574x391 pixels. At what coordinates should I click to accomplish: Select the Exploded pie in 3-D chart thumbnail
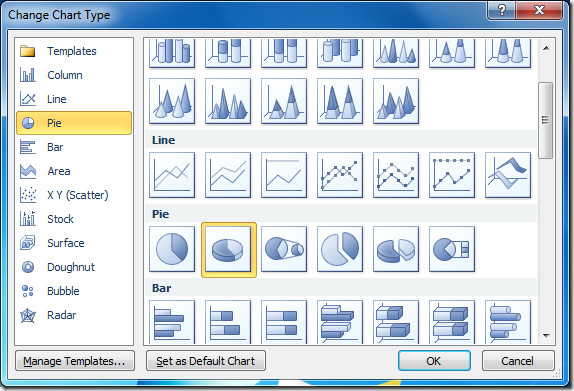click(396, 249)
